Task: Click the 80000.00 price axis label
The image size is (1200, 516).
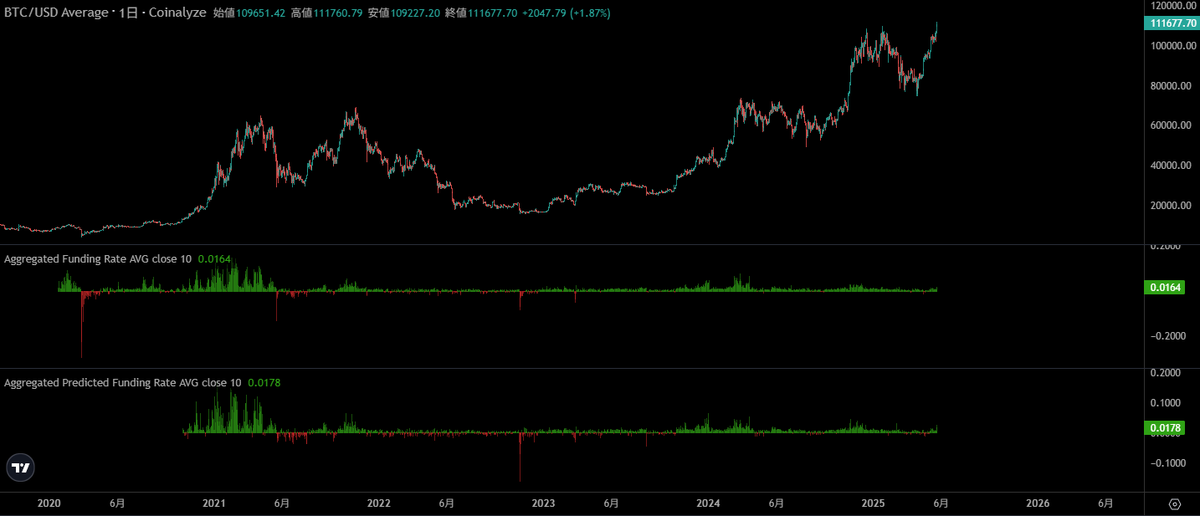Action: pyautogui.click(x=1173, y=85)
